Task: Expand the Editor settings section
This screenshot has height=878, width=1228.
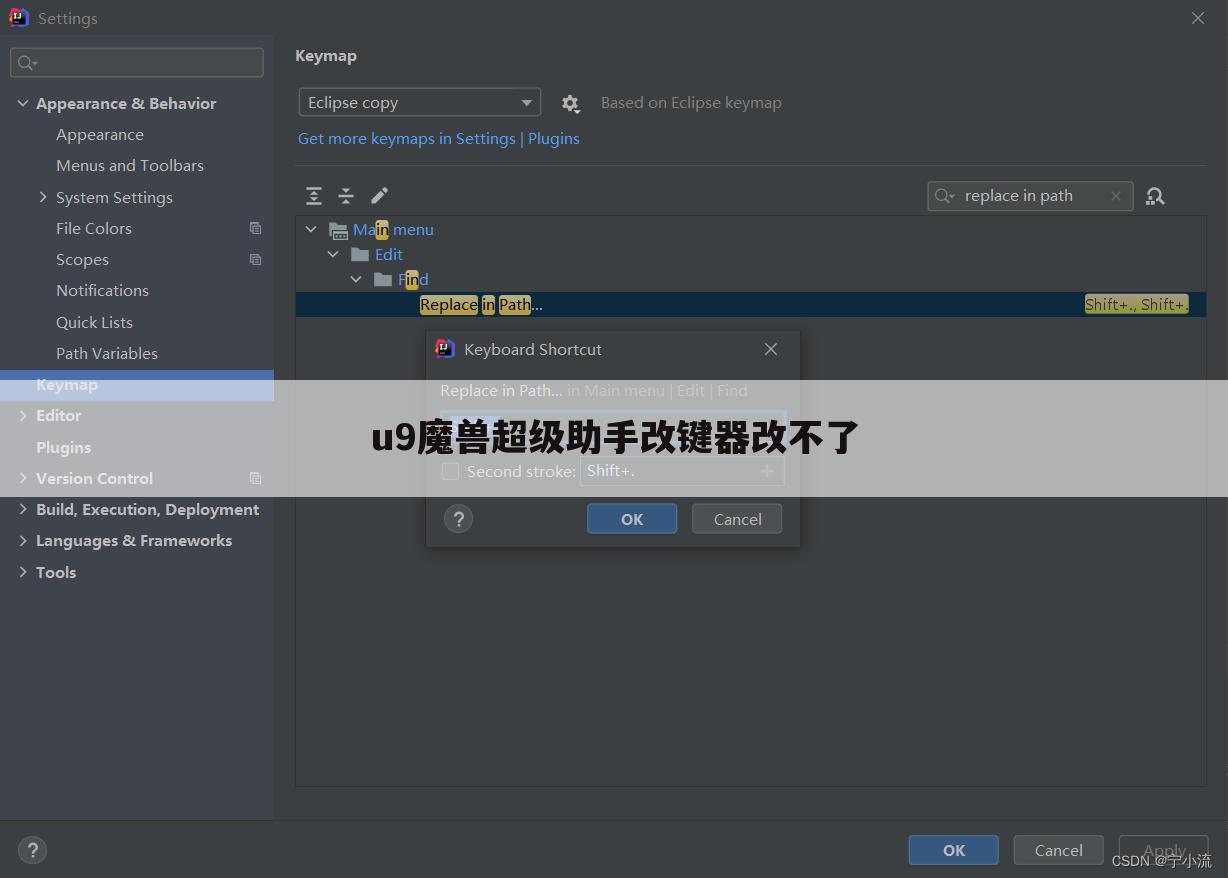Action: pyautogui.click(x=22, y=415)
